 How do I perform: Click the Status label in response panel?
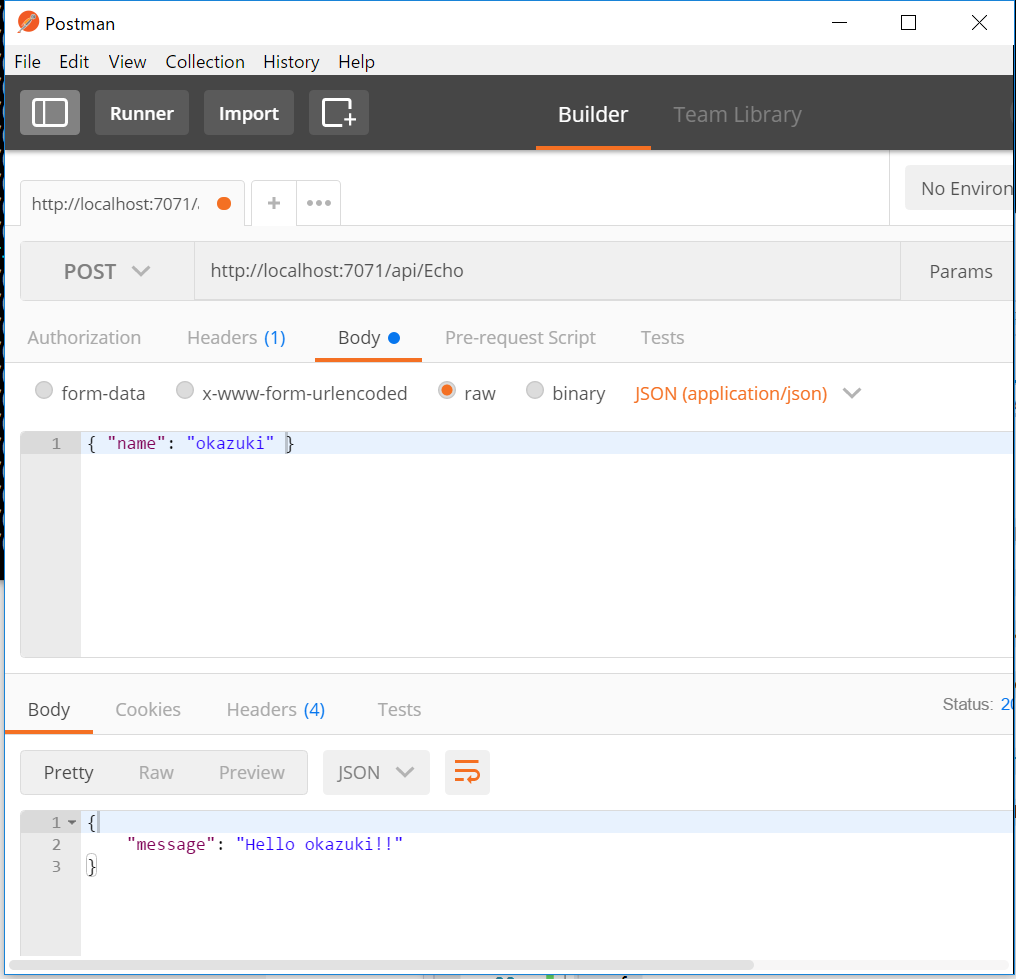pyautogui.click(x=967, y=704)
